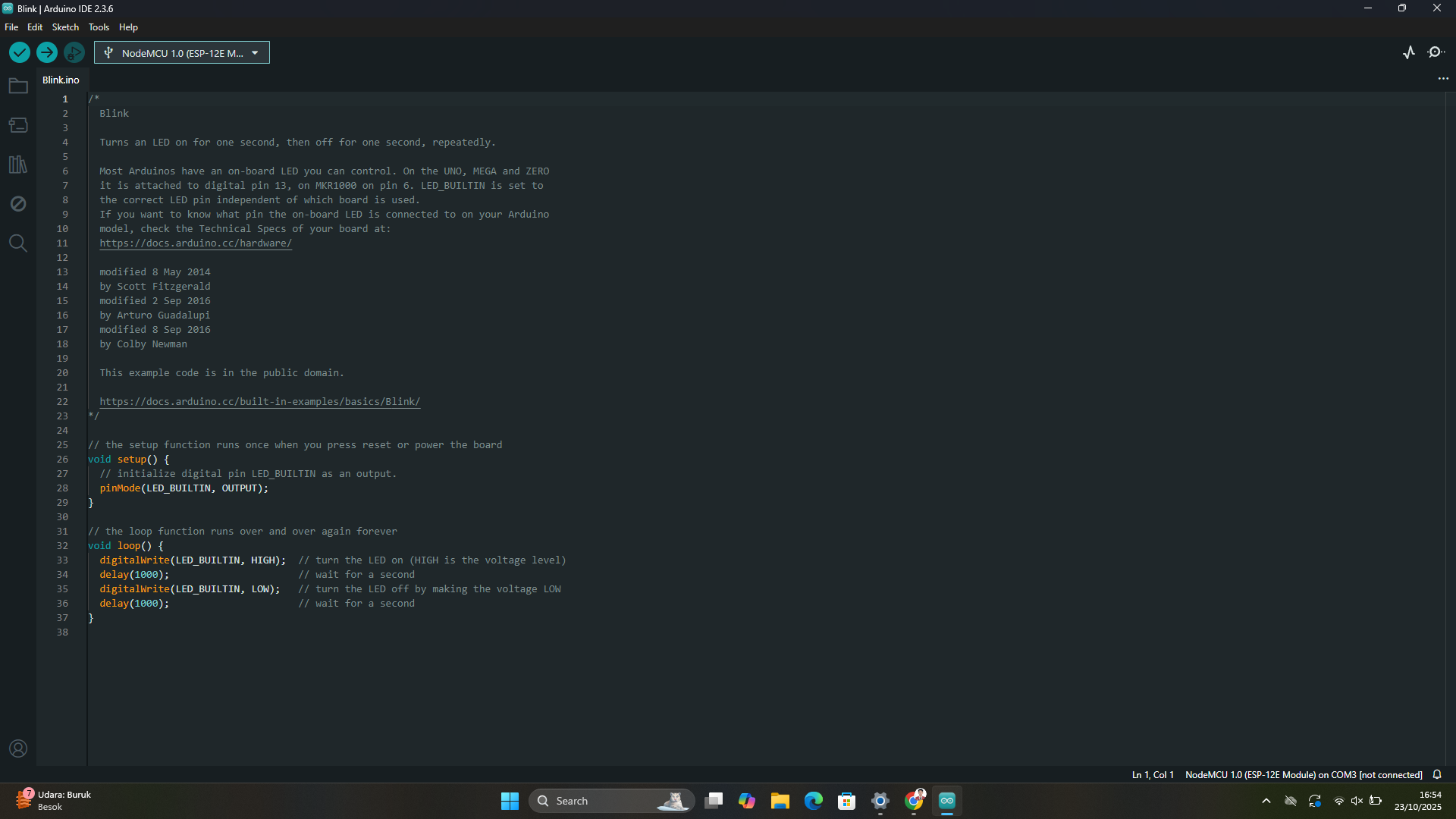Open Settings gear app from the taskbar
The width and height of the screenshot is (1456, 819).
pos(880,801)
